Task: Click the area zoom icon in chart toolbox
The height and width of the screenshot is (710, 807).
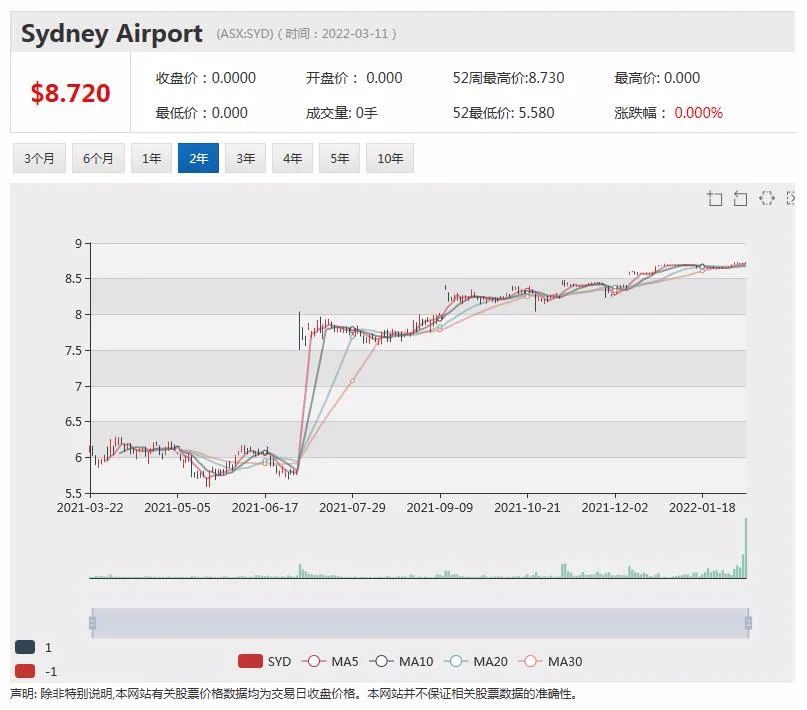Action: (714, 198)
